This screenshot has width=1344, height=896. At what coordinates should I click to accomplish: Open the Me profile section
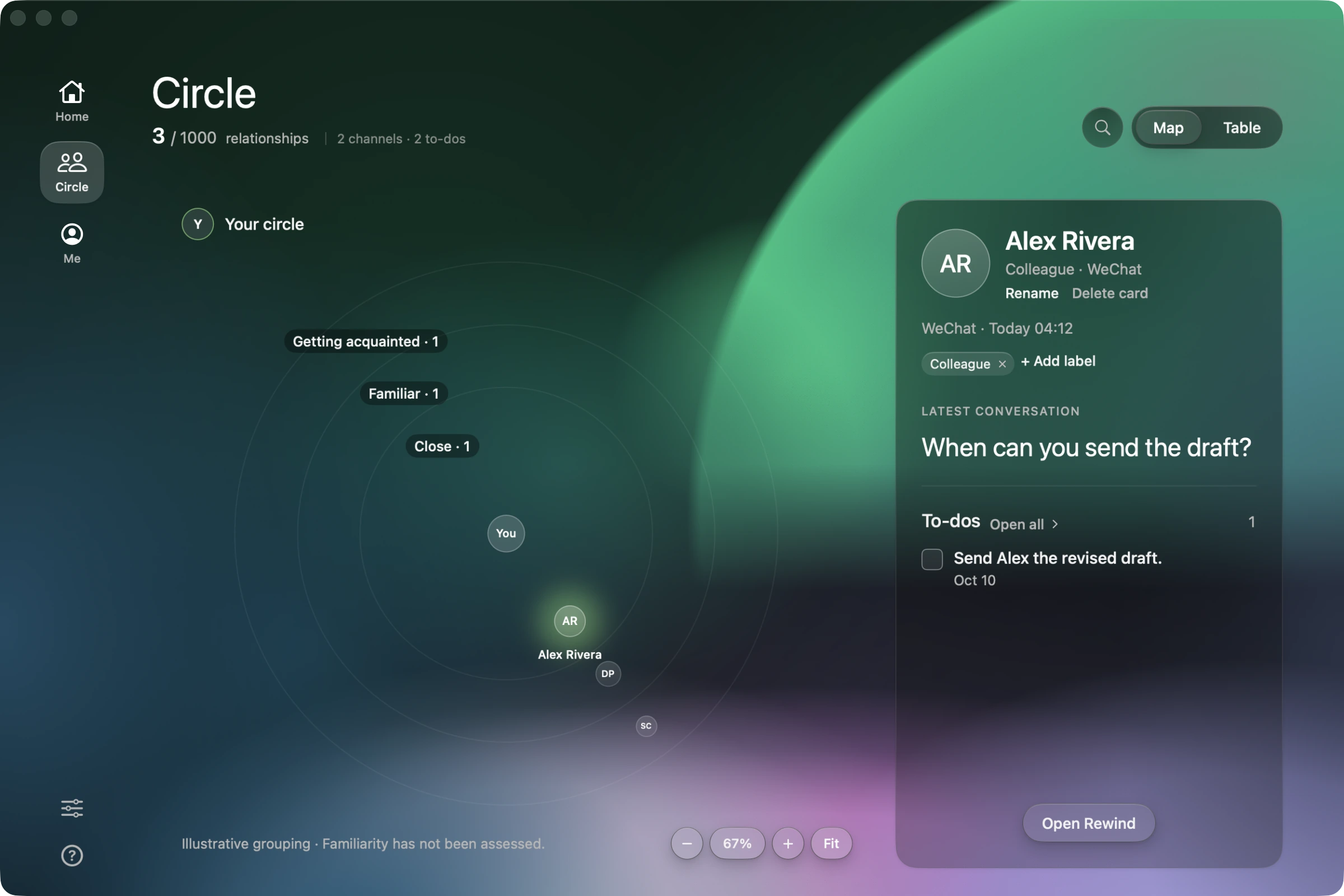click(72, 244)
